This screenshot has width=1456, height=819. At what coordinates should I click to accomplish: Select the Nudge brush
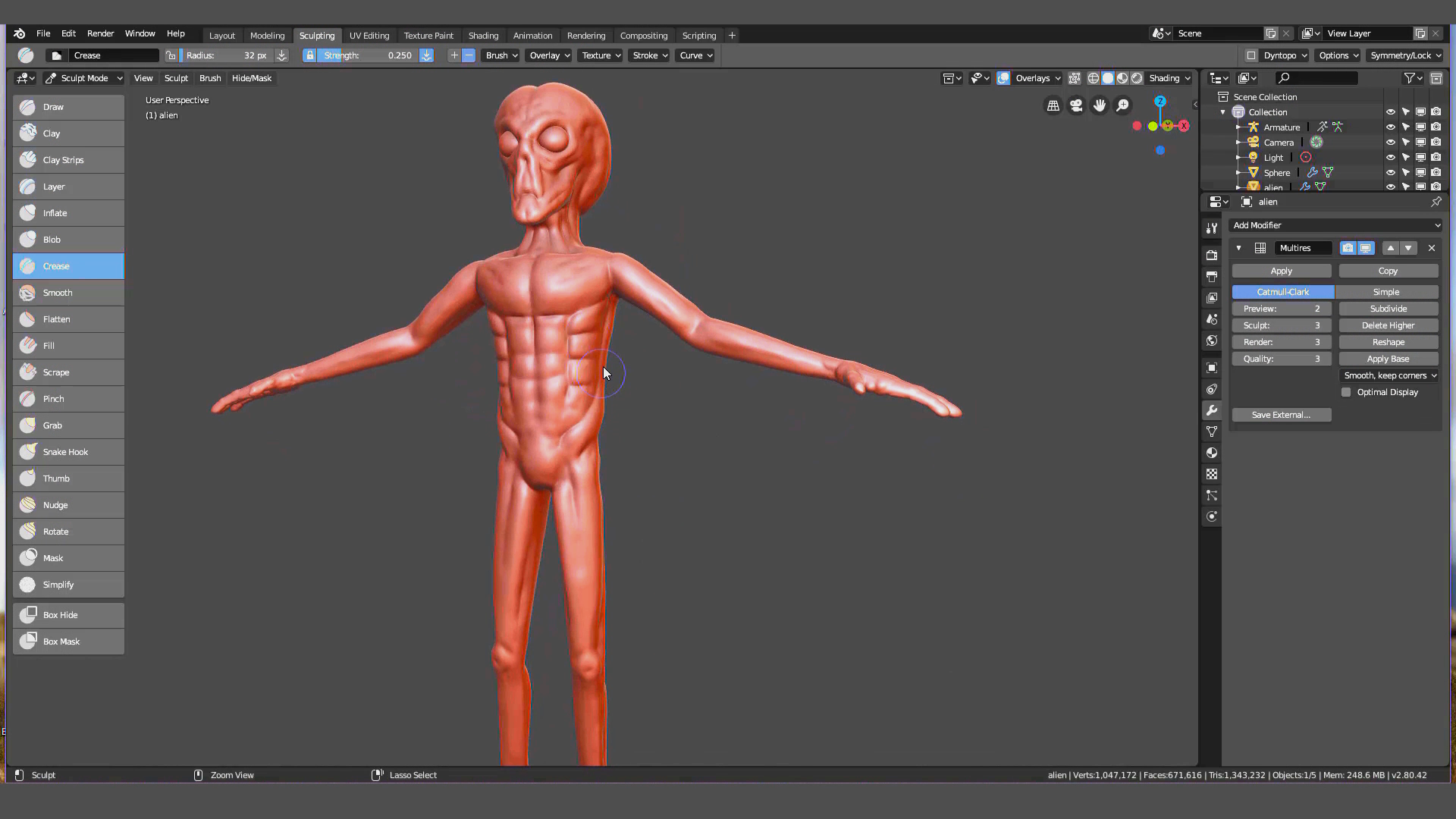(x=68, y=505)
